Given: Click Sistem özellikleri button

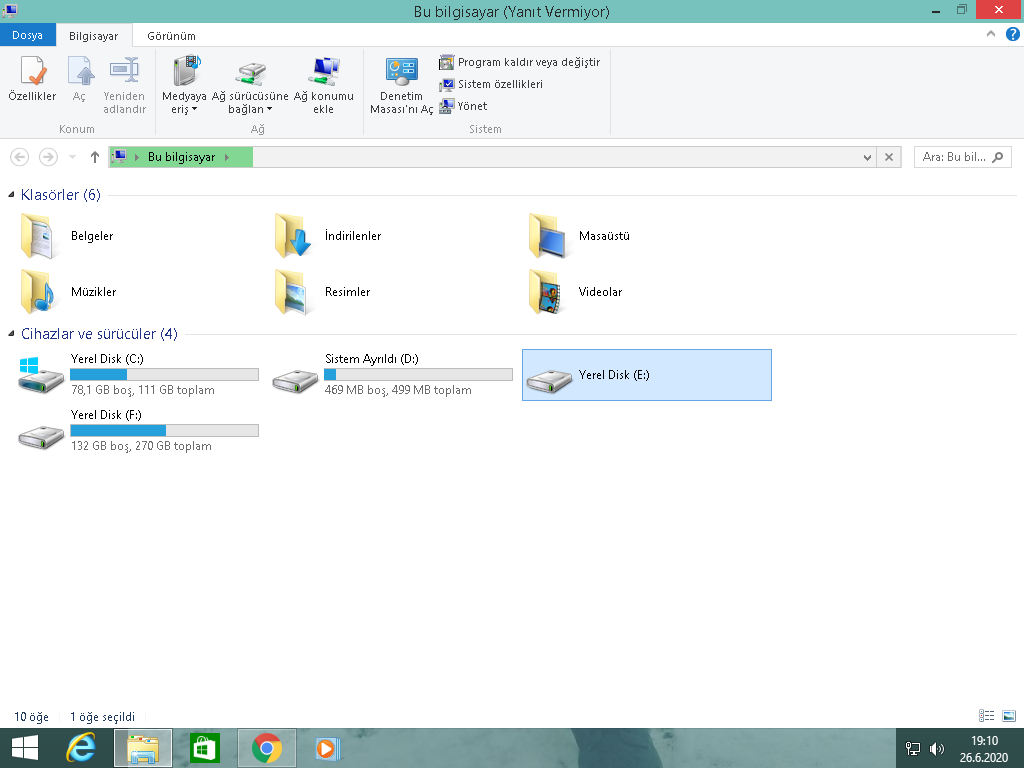Looking at the screenshot, I should pyautogui.click(x=491, y=84).
